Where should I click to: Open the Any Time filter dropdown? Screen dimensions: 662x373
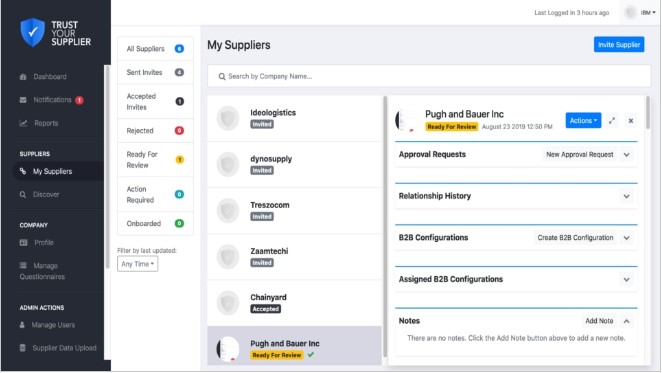click(x=138, y=264)
